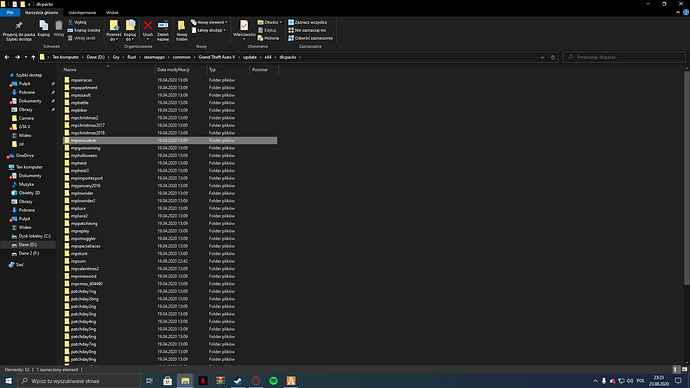
Task: Click Nie zaznaczaj nic
Action: pos(307,30)
